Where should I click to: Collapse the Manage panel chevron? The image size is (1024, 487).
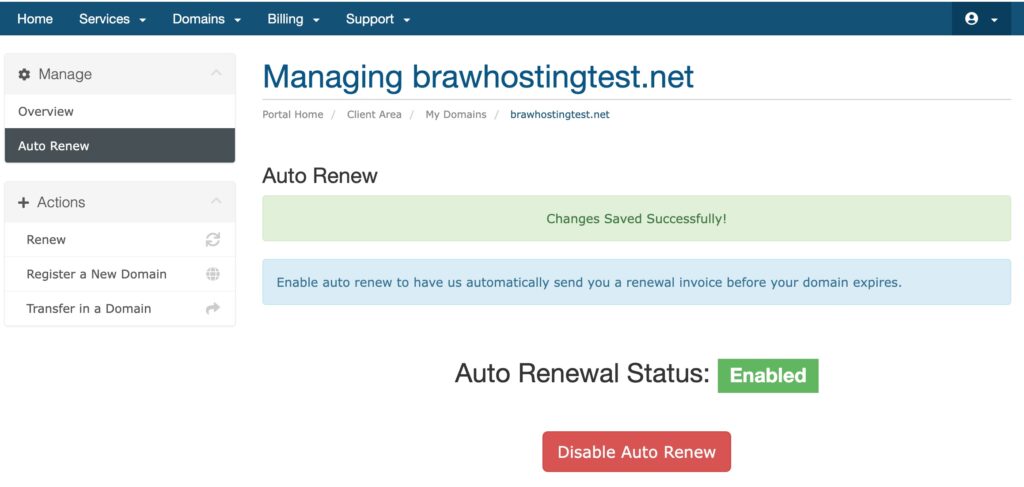pos(216,73)
